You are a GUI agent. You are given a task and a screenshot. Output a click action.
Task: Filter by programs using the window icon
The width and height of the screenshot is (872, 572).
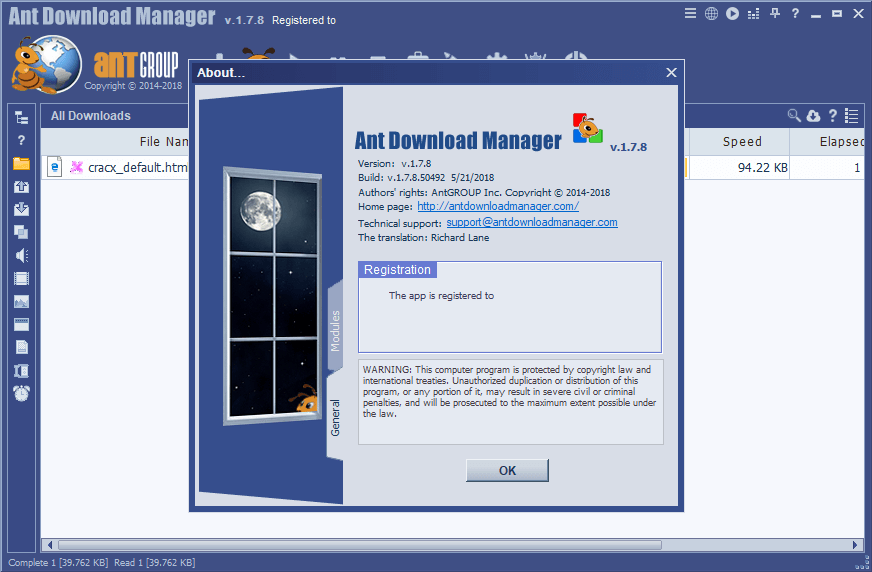(x=21, y=324)
